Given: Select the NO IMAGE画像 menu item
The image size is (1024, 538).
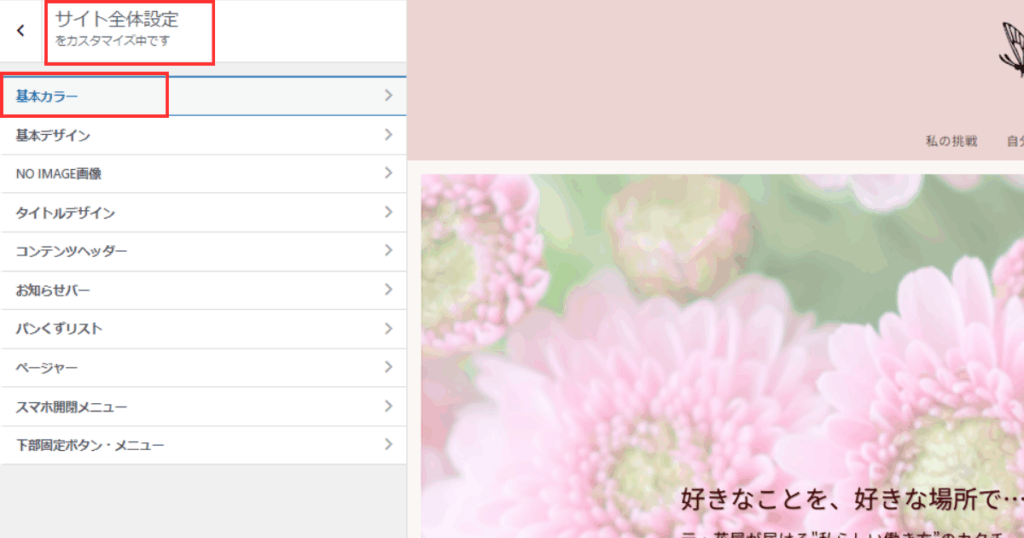Looking at the screenshot, I should coord(58,174).
